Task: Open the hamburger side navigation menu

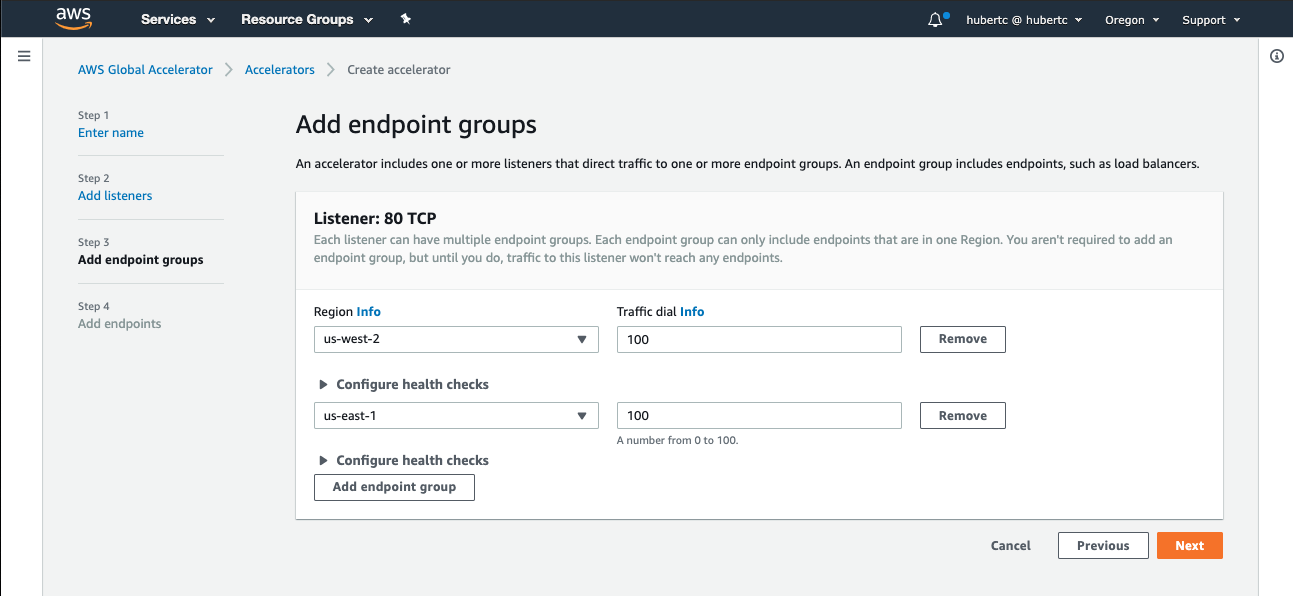Action: pyautogui.click(x=24, y=56)
